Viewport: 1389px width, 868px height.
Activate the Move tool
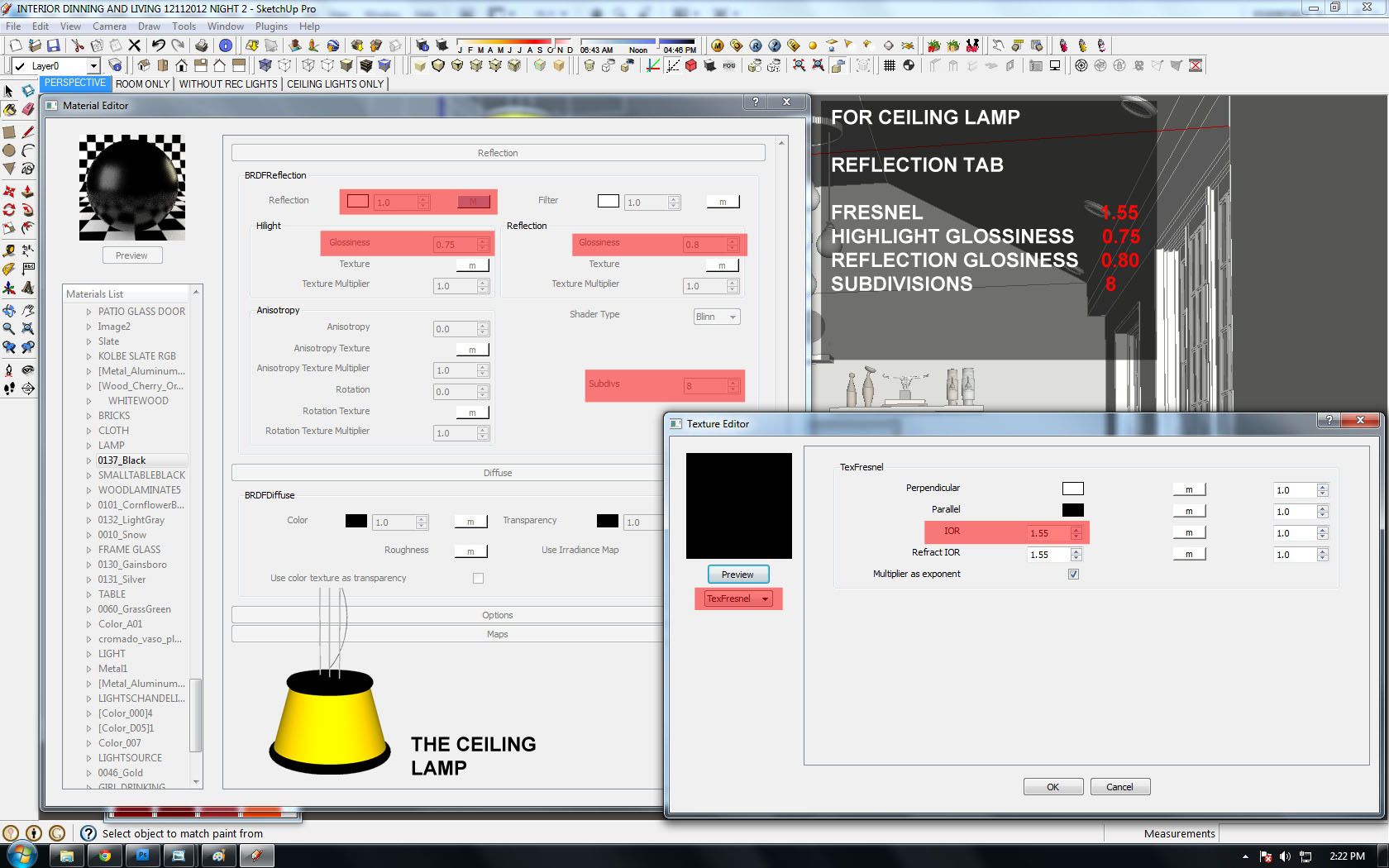pyautogui.click(x=9, y=191)
